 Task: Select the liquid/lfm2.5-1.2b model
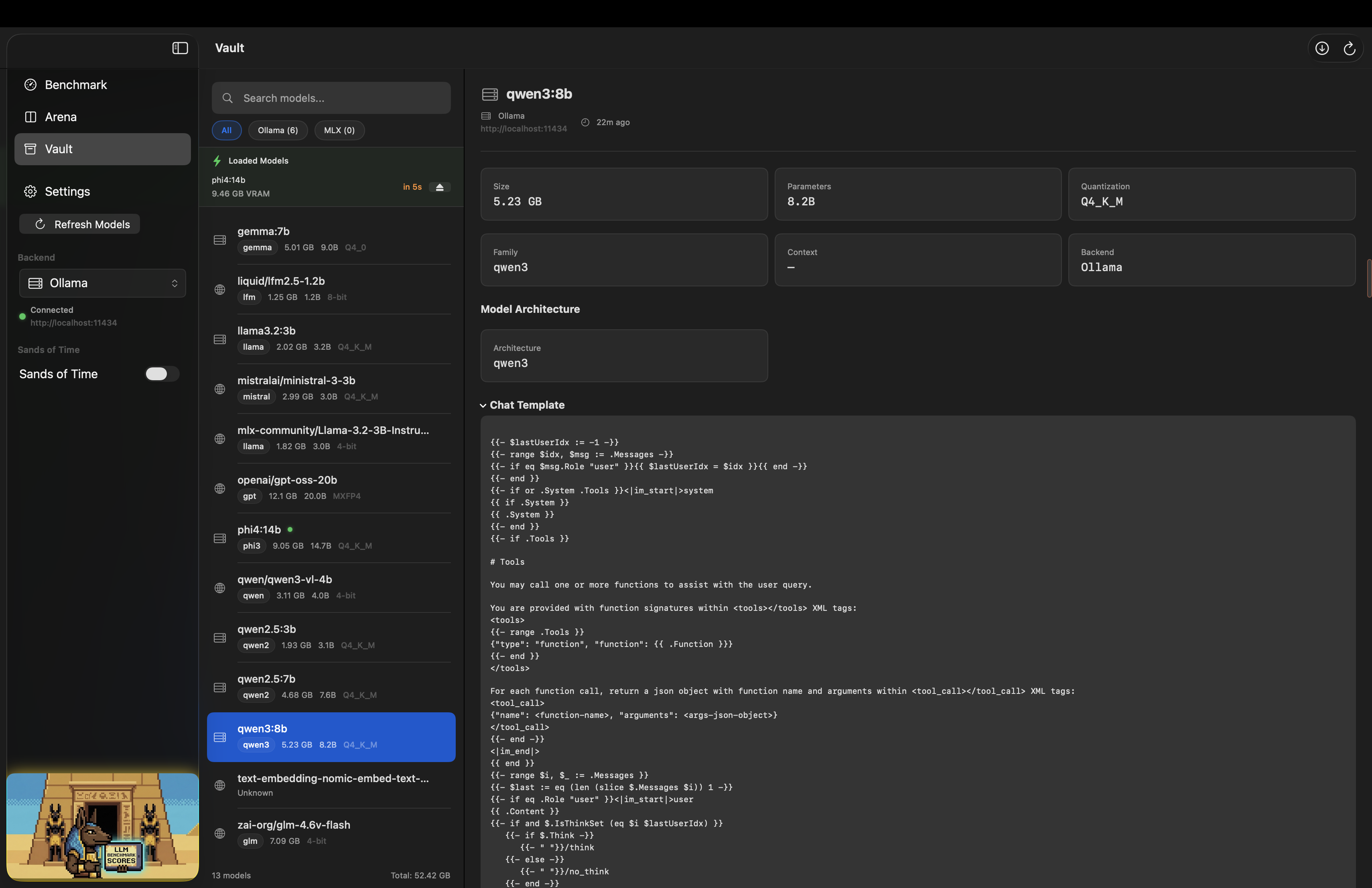(x=331, y=289)
